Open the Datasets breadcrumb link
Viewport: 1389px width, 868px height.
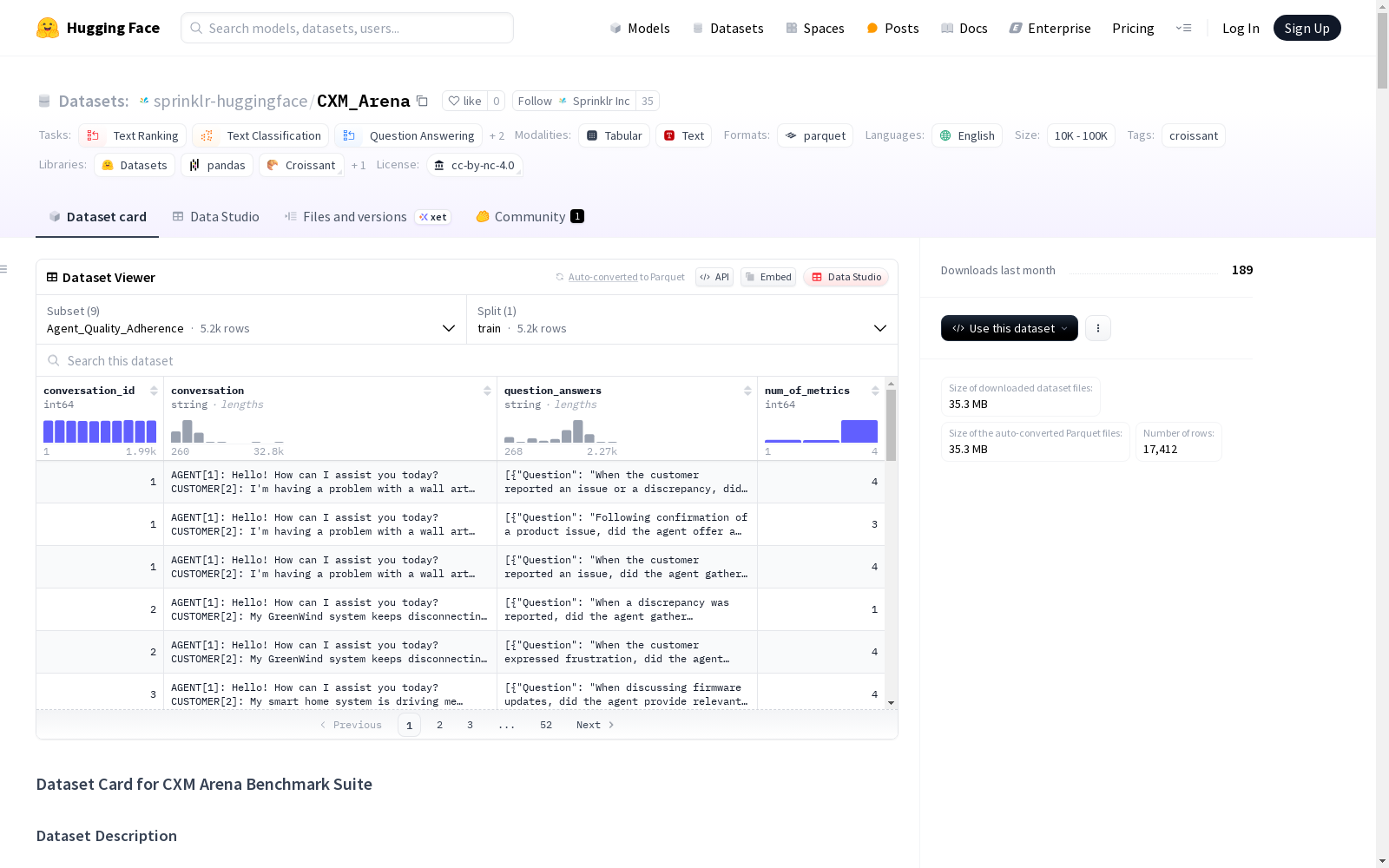point(93,101)
